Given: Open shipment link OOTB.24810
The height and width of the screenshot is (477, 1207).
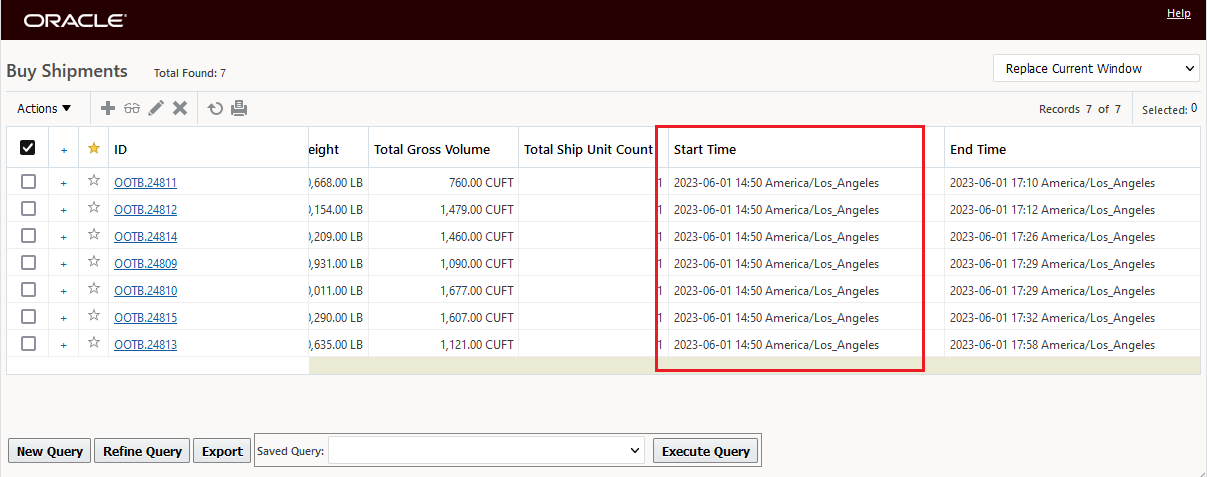Looking at the screenshot, I should [146, 291].
